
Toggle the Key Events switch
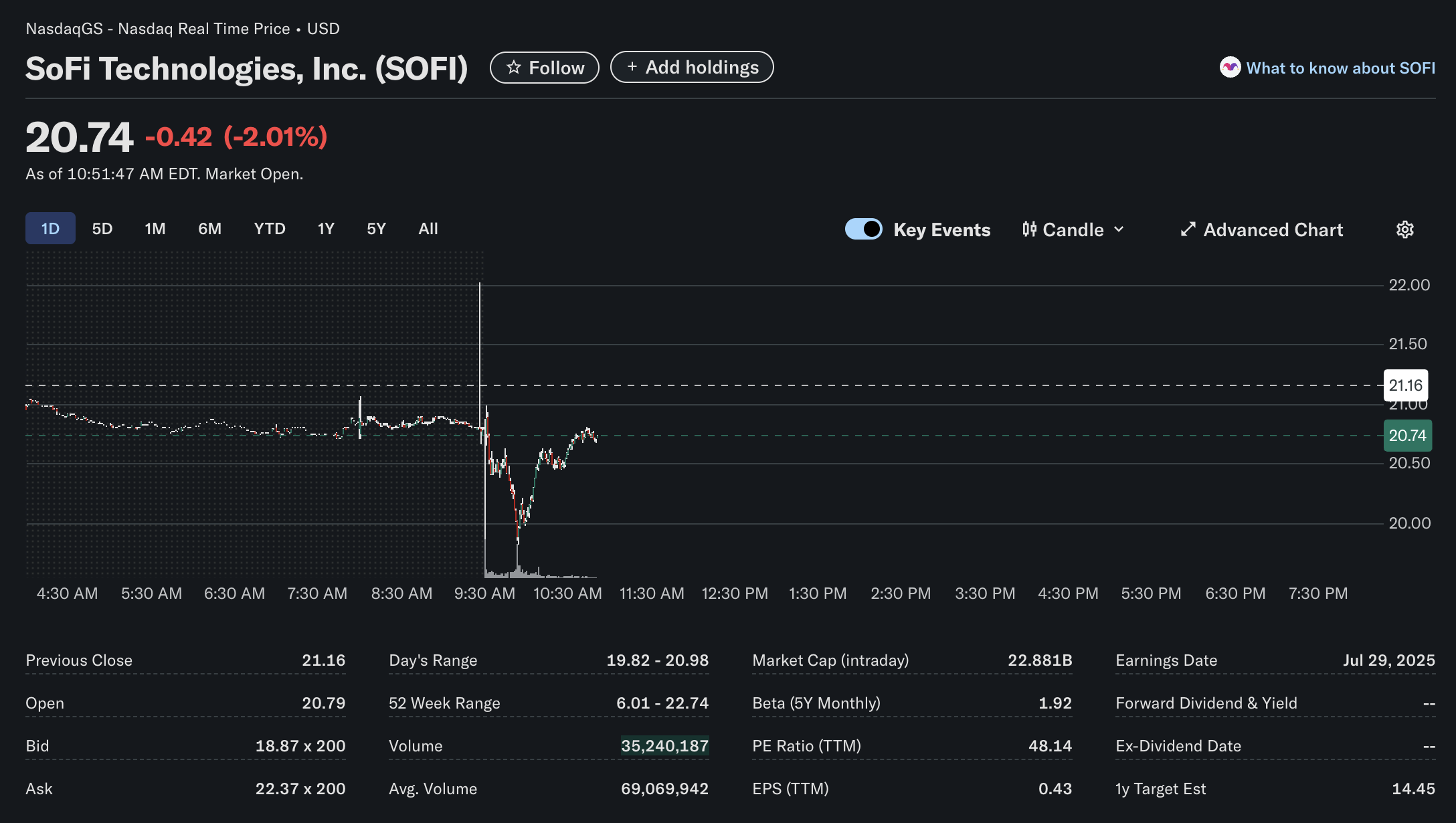864,230
